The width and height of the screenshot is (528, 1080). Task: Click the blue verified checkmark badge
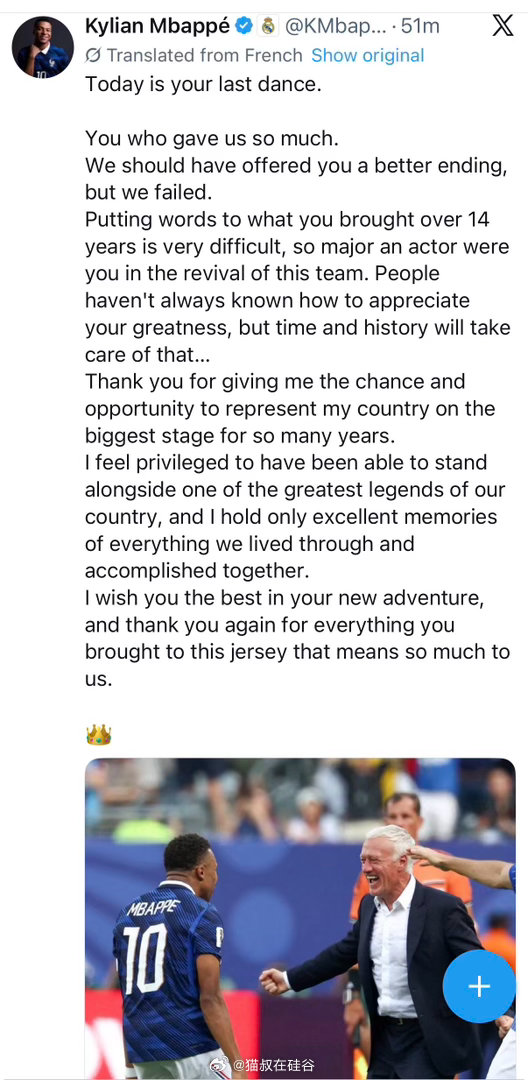pos(244,27)
